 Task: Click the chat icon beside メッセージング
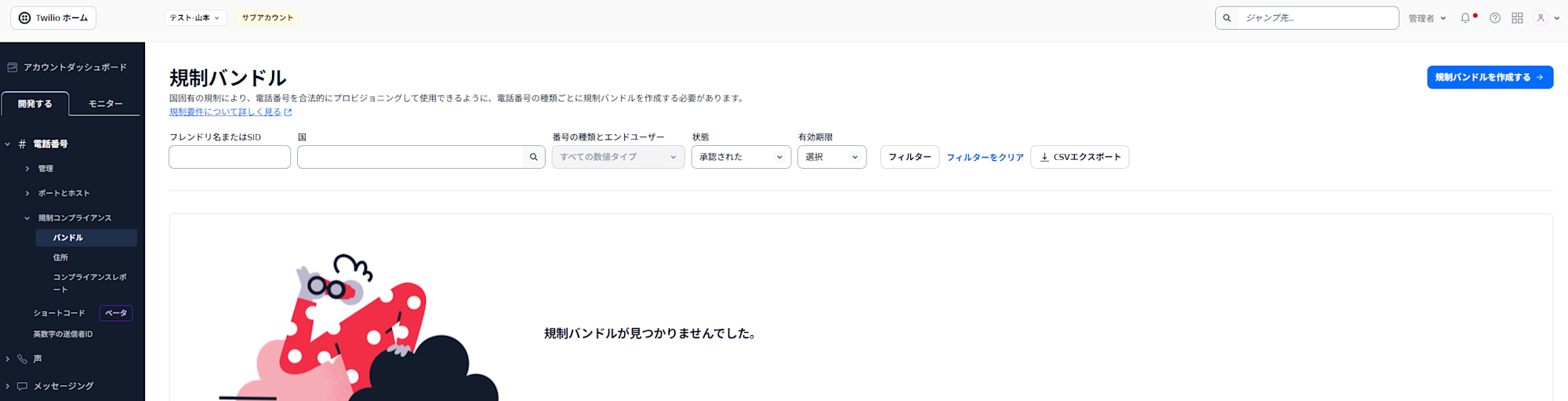[22, 386]
